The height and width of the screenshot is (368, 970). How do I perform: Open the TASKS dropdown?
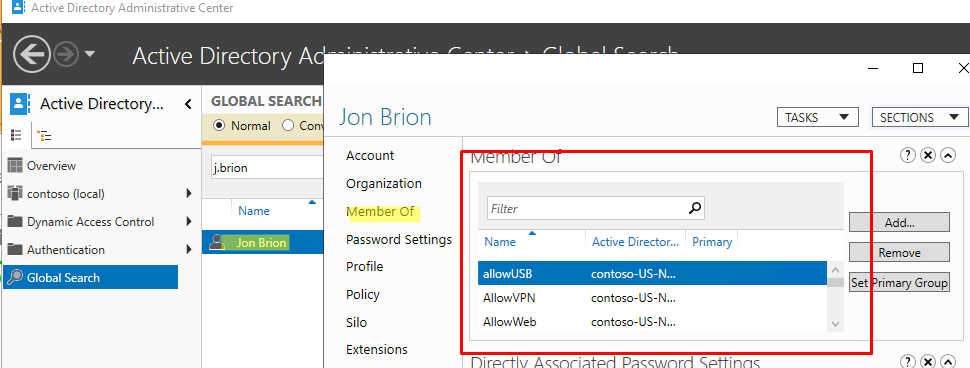[x=817, y=117]
